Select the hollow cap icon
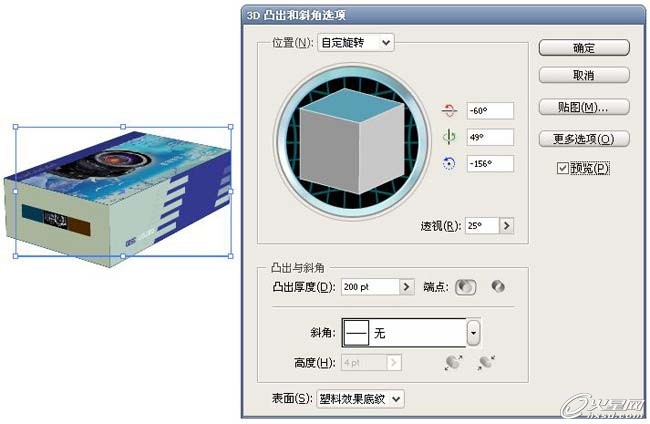The height and width of the screenshot is (424, 650). [x=498, y=286]
